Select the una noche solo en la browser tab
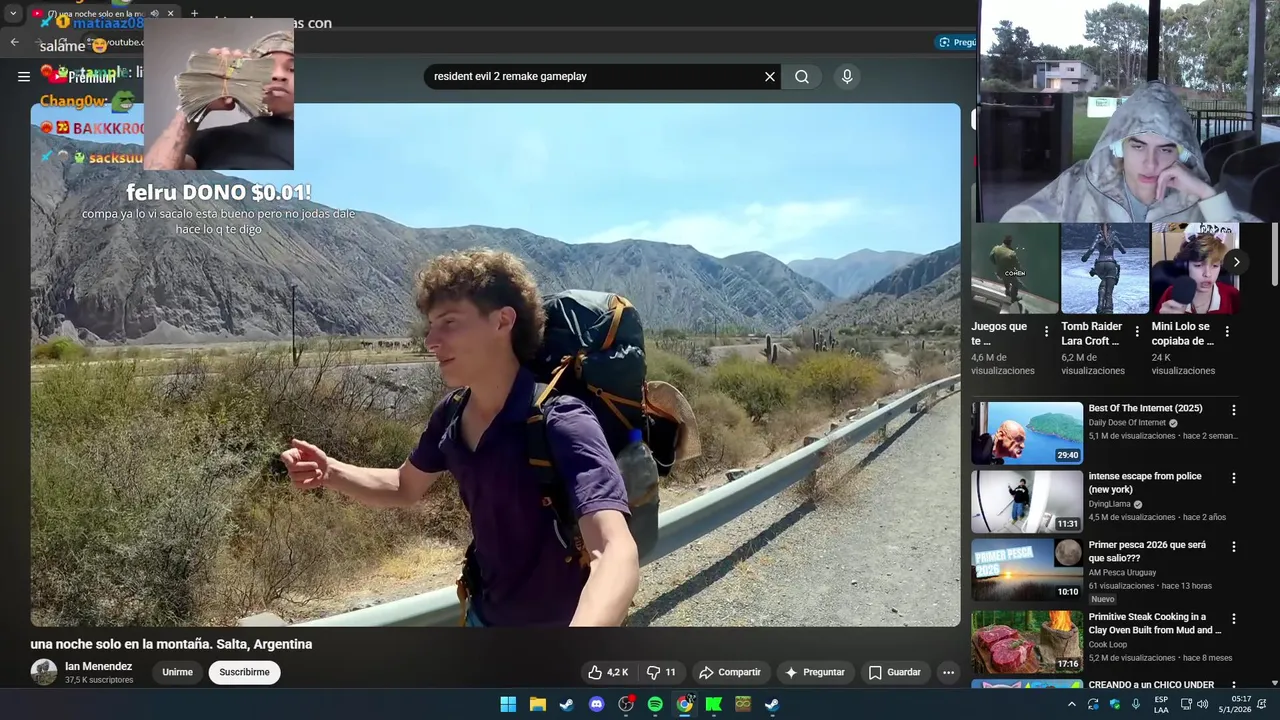1280x720 pixels. pyautogui.click(x=103, y=14)
